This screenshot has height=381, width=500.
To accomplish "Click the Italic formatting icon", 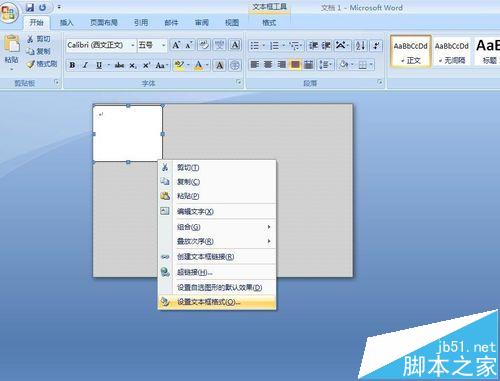I will coord(85,65).
